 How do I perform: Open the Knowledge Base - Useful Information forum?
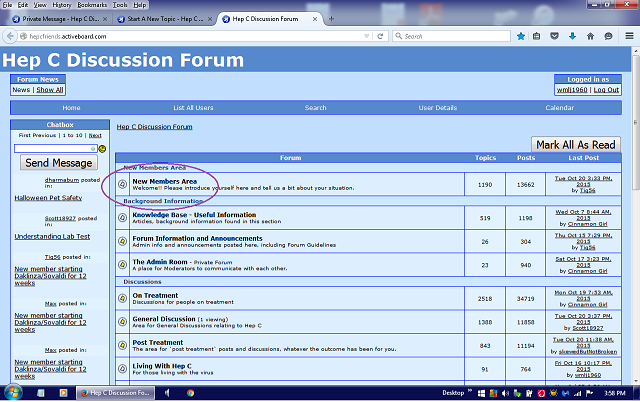(194, 214)
